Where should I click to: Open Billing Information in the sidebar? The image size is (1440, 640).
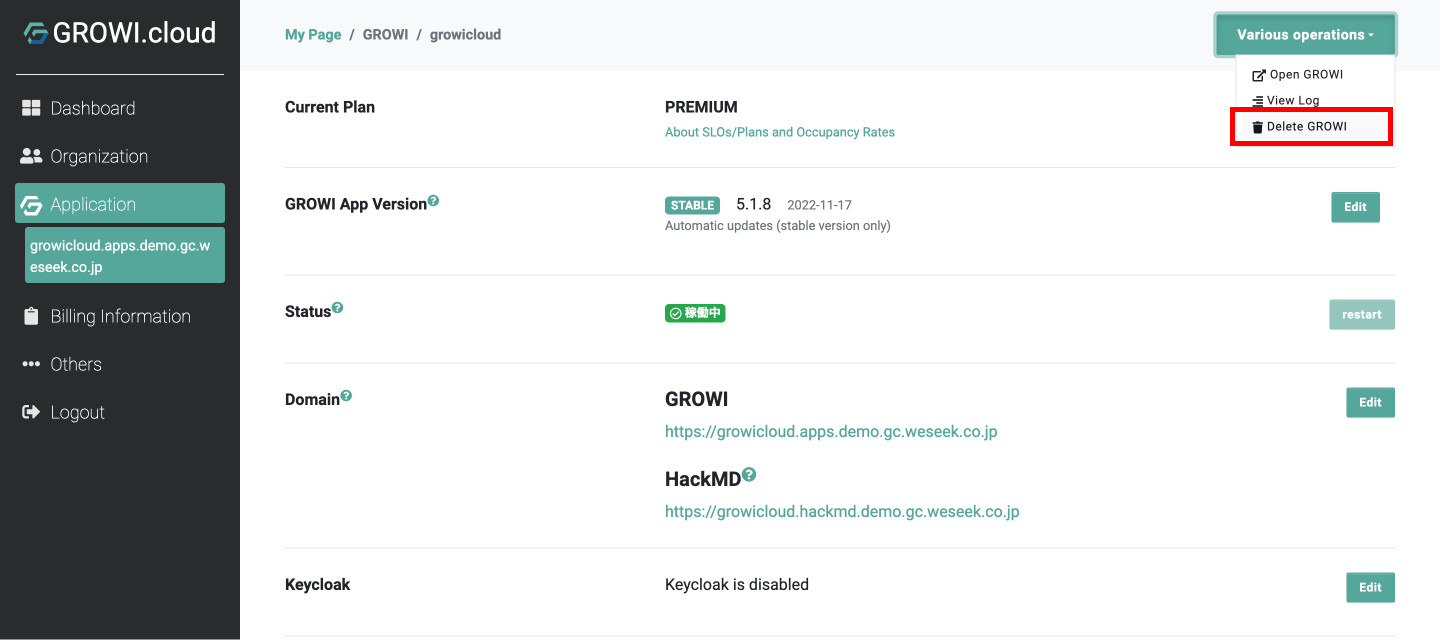click(120, 316)
